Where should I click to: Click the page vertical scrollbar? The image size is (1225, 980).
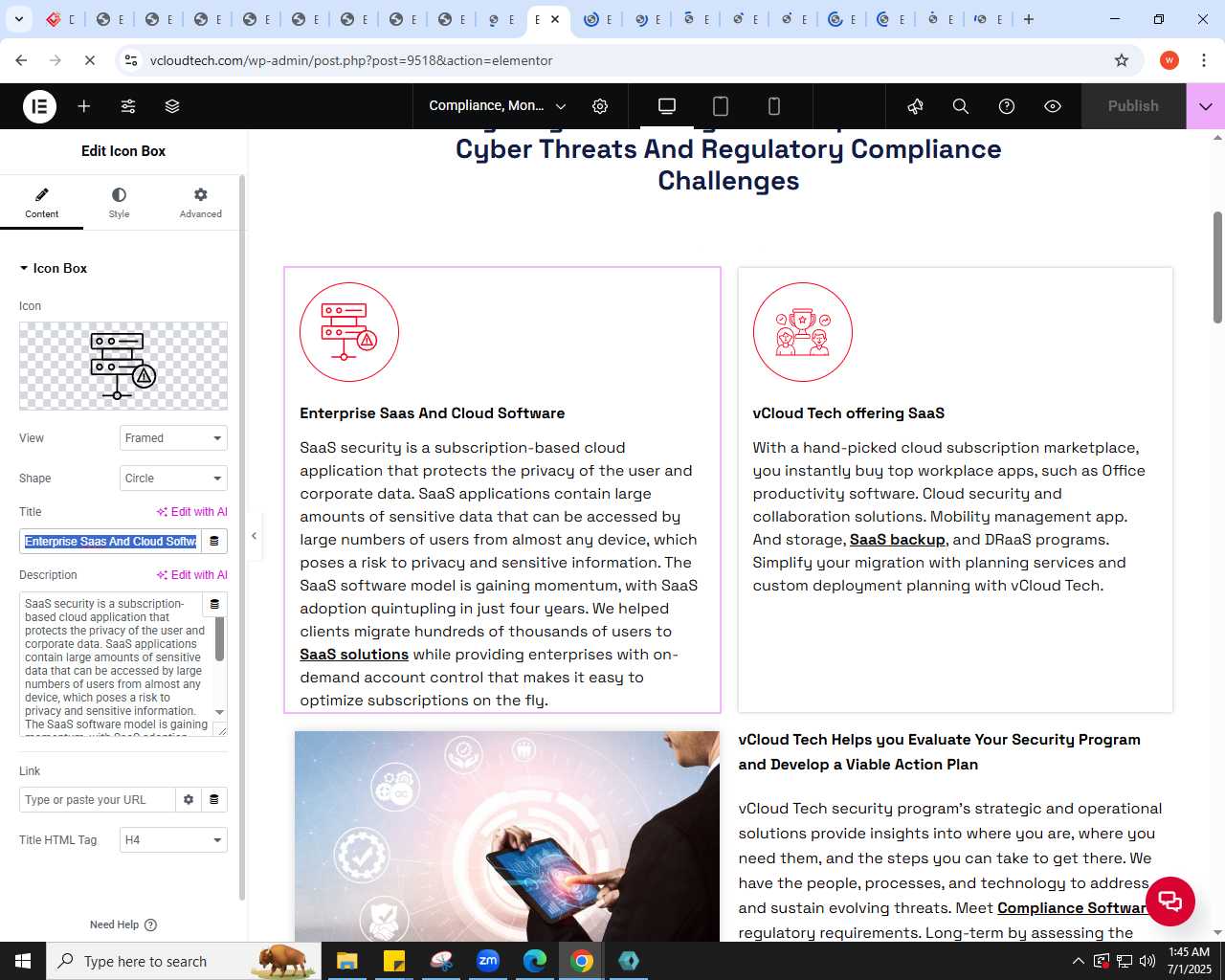click(x=1217, y=268)
